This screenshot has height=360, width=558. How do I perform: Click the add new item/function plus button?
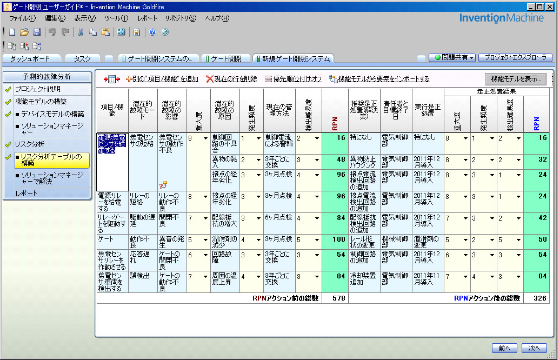[162, 79]
